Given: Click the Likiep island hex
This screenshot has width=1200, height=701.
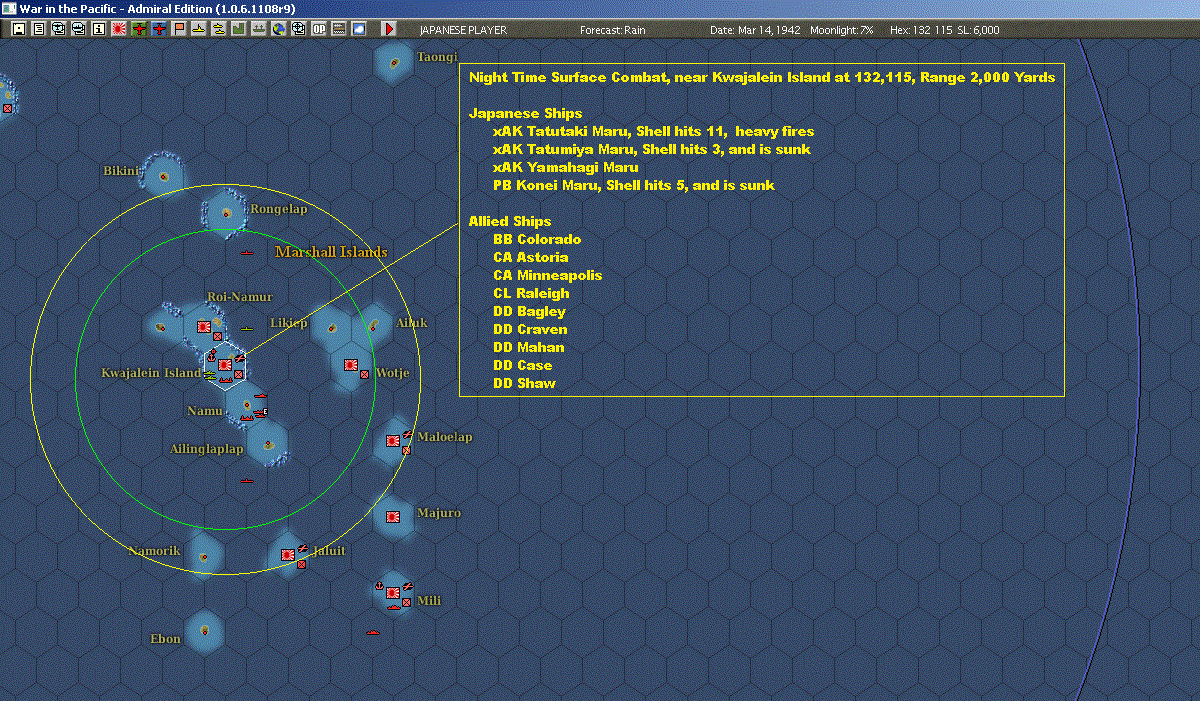Looking at the screenshot, I should point(332,327).
